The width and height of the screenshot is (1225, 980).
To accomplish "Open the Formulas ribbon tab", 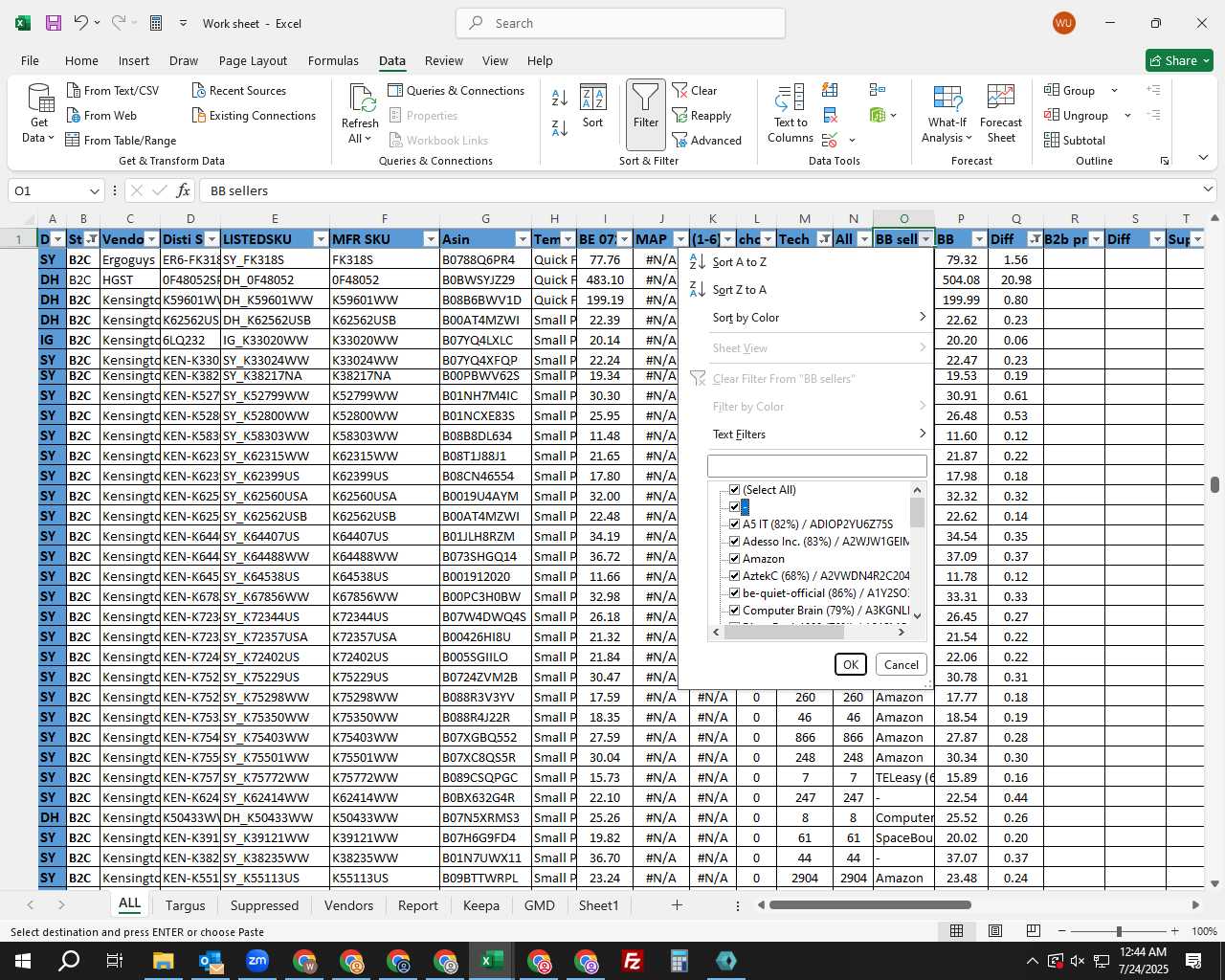I will coord(333,60).
